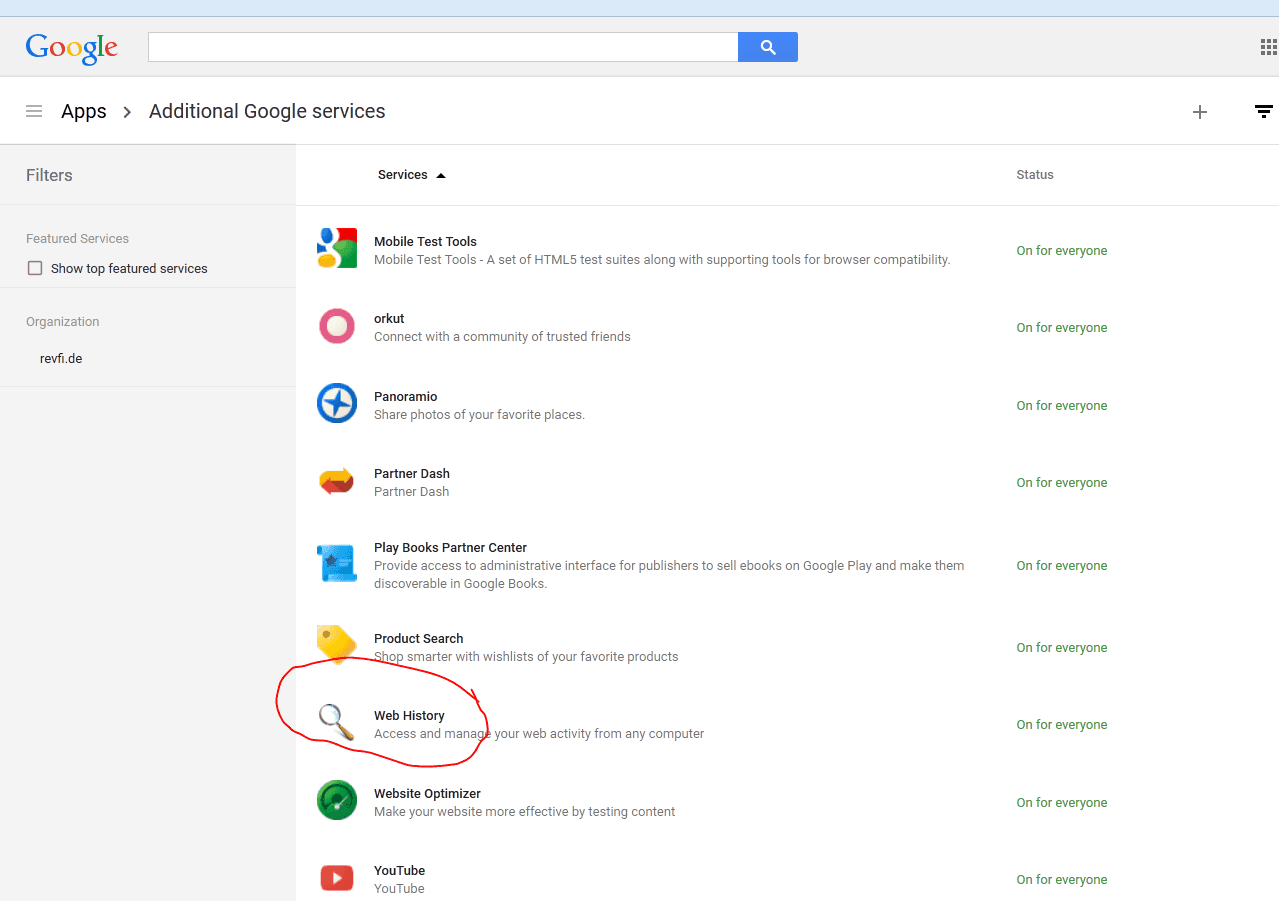Click the Play Books Partner Center icon
Screen dimensions: 1279x901
point(337,564)
